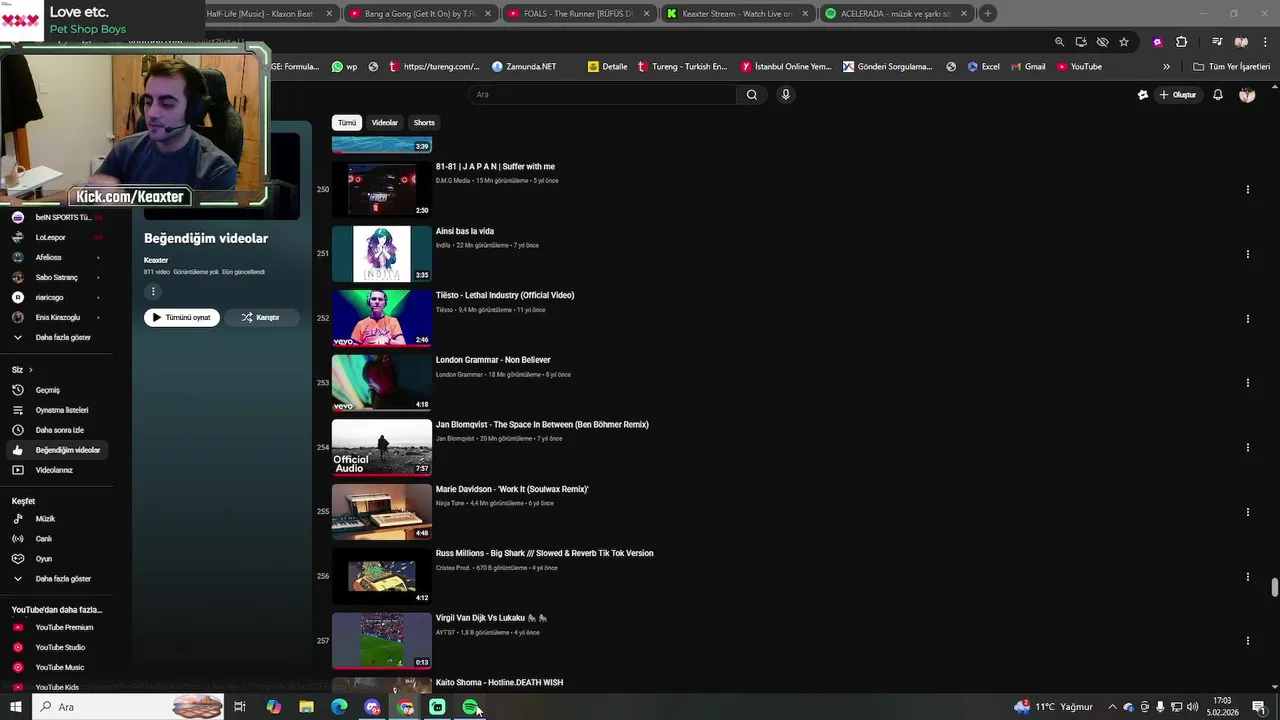1280x720 pixels.
Task: Open options for Marie Davidson Work It
Action: (1247, 512)
